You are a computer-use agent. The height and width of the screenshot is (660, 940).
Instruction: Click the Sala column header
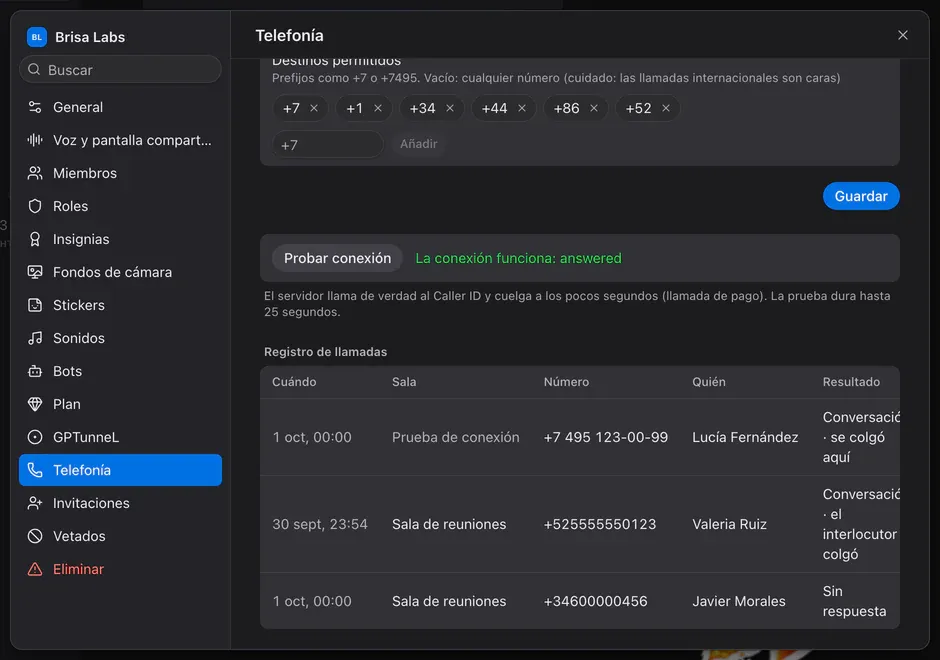point(404,382)
